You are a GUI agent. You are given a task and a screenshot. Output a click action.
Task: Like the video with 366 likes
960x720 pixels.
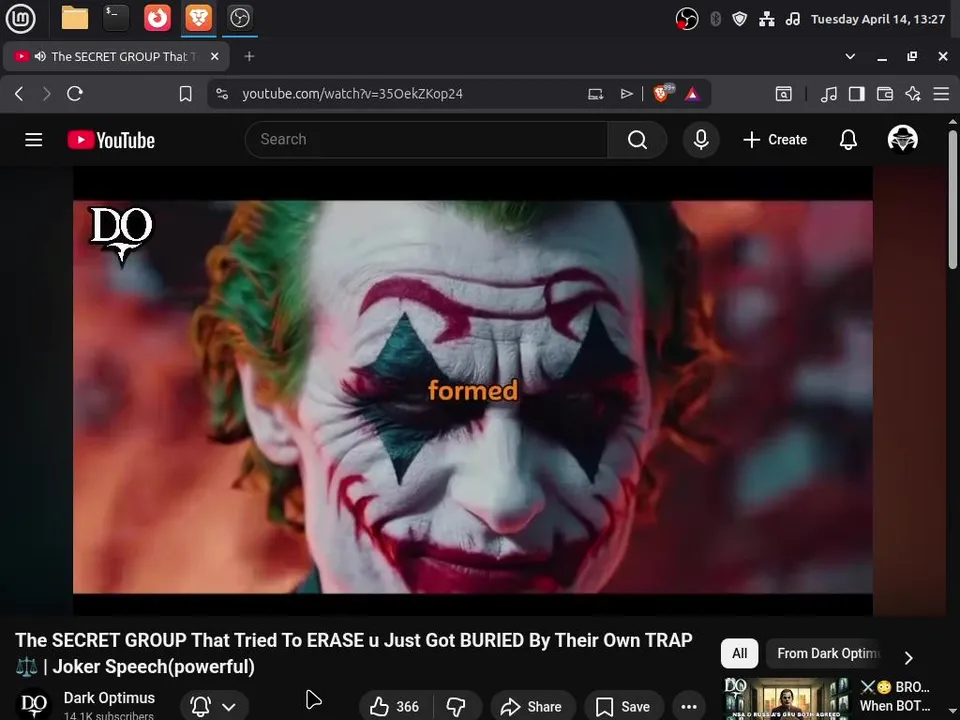pos(396,707)
